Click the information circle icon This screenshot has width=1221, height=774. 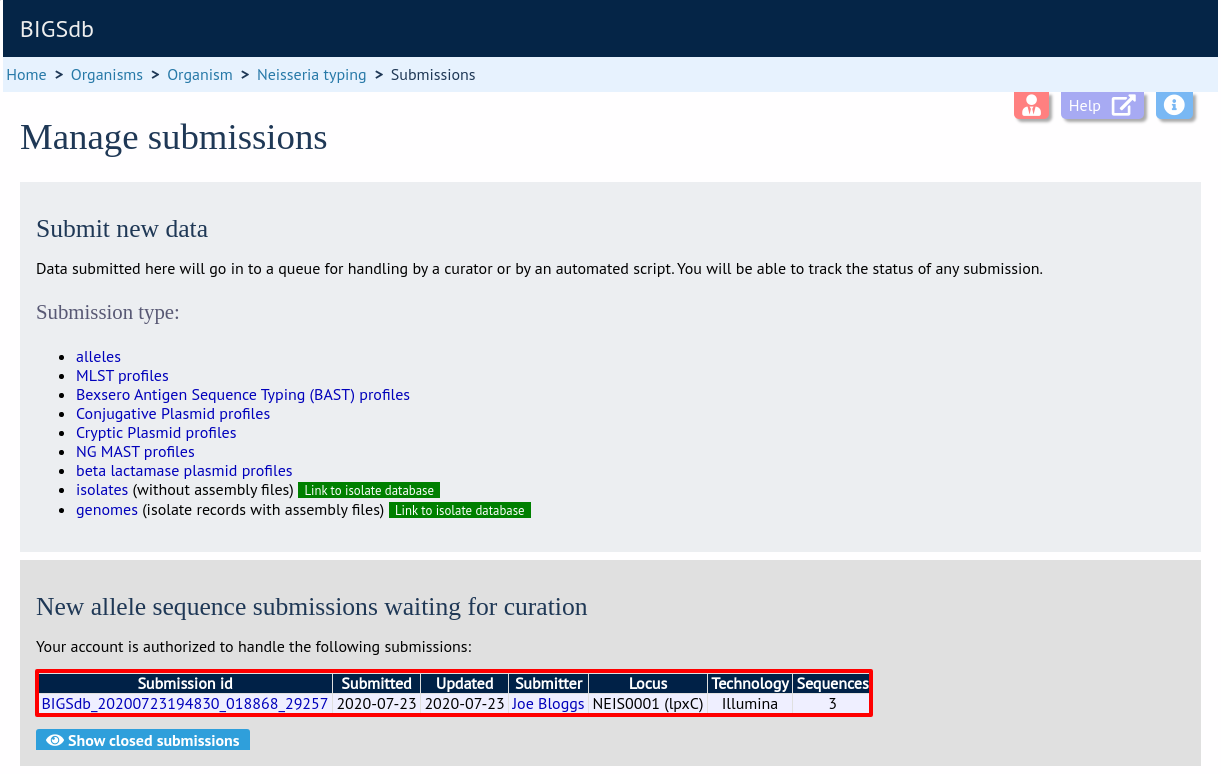click(1175, 105)
